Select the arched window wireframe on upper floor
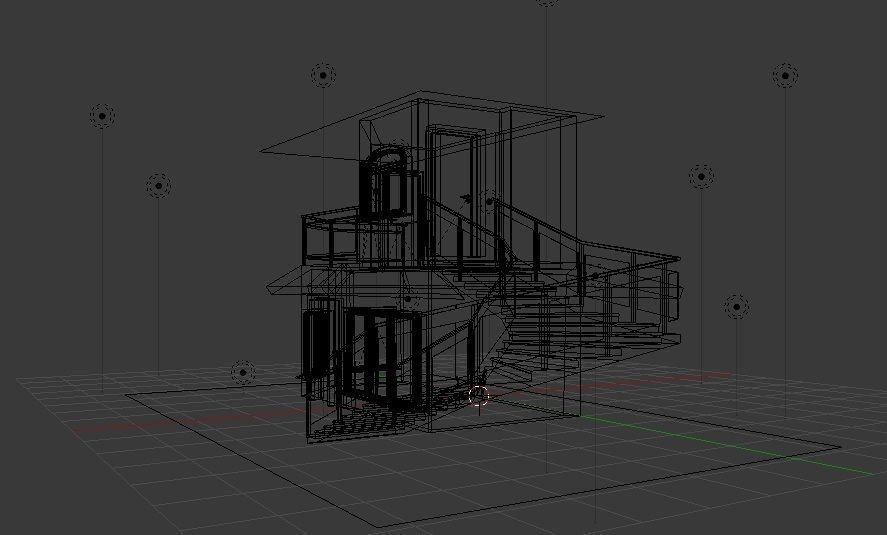This screenshot has width=887, height=535. tap(388, 181)
